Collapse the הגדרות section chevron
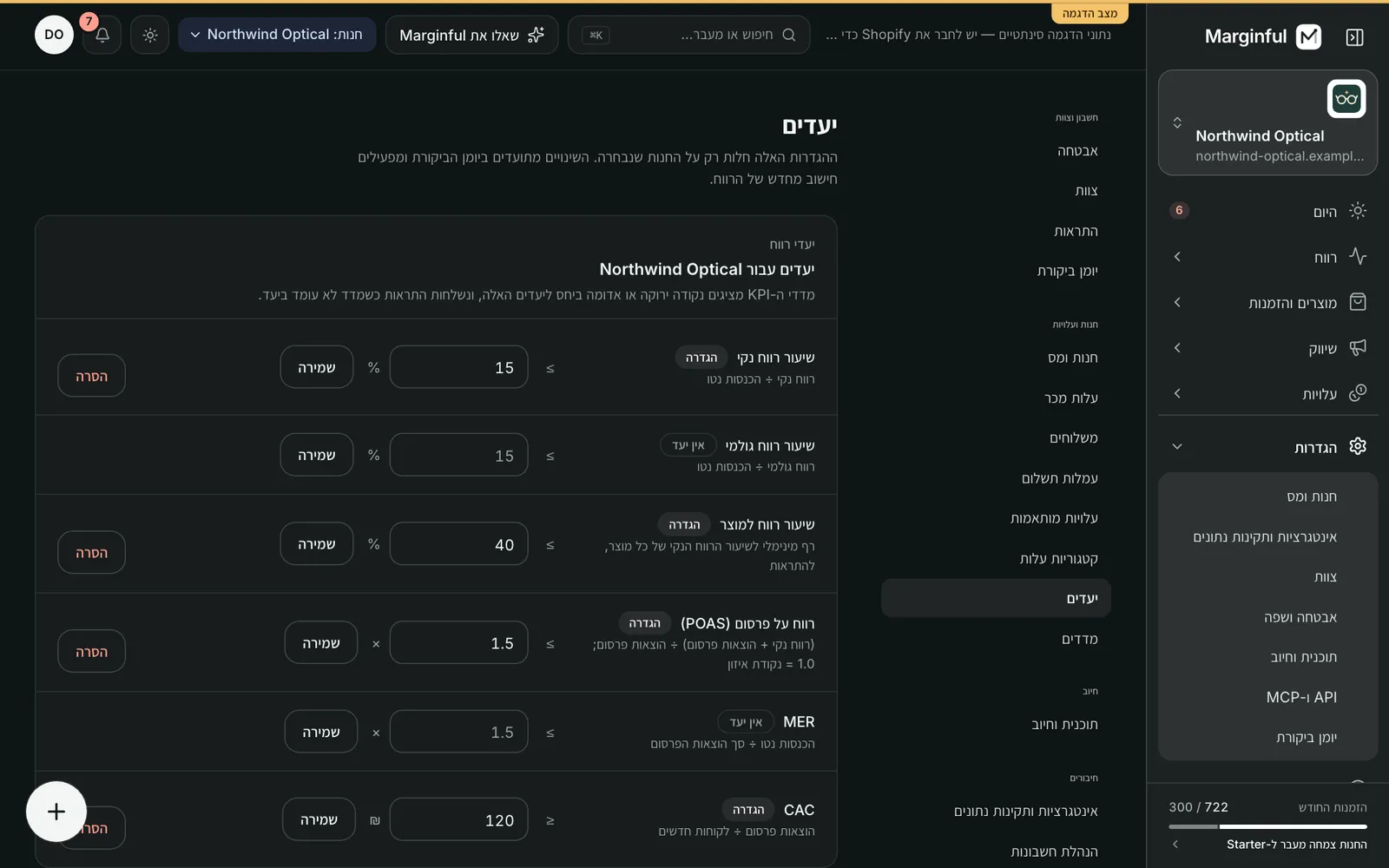Screen dimensions: 1389x868 pyautogui.click(x=1177, y=447)
